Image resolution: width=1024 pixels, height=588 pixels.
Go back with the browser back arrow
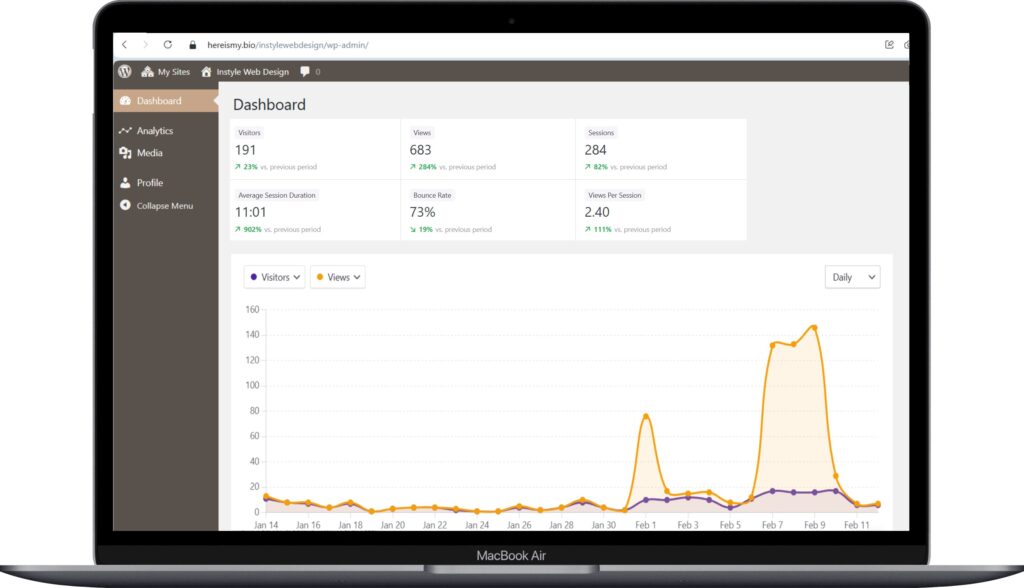click(x=125, y=45)
